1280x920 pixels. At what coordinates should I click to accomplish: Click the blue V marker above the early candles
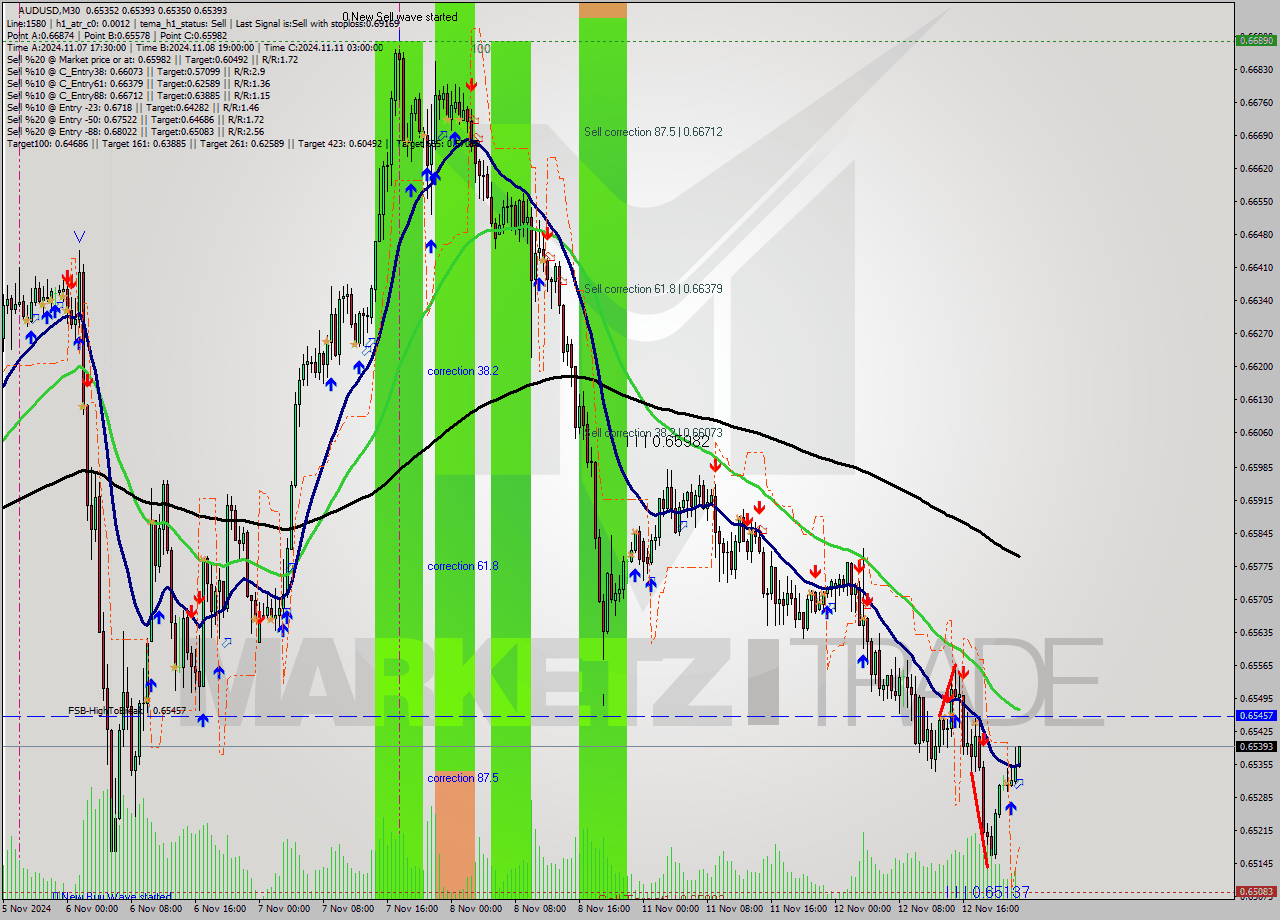click(x=79, y=237)
